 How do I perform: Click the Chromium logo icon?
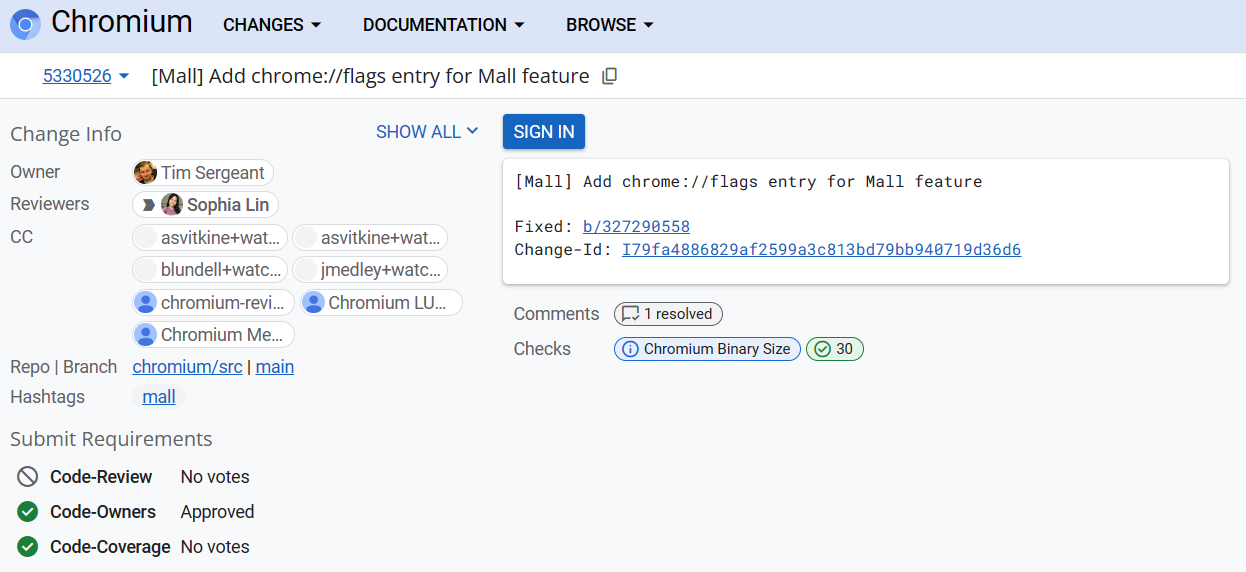pyautogui.click(x=25, y=25)
